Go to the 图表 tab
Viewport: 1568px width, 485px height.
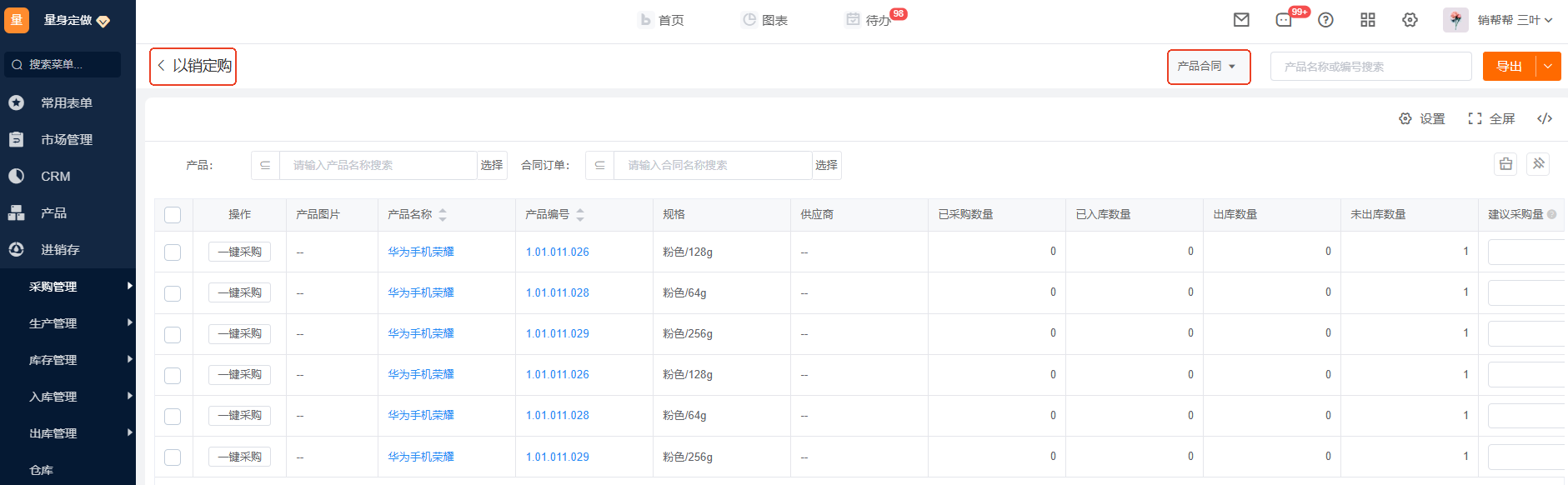pos(765,20)
